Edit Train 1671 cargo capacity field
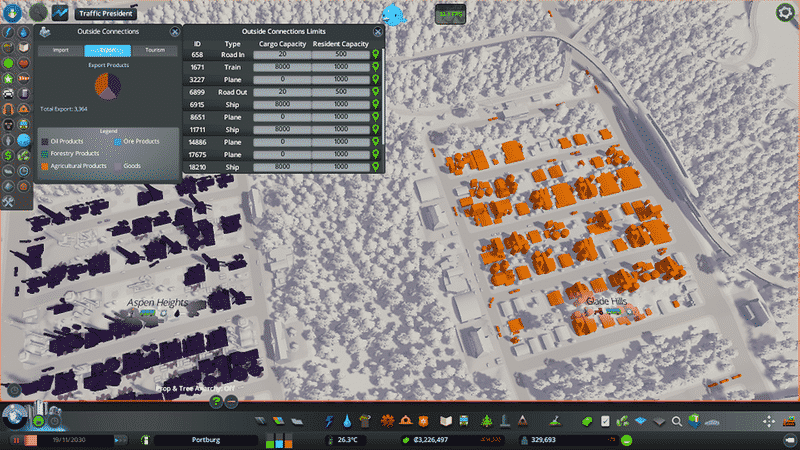The width and height of the screenshot is (800, 450). (282, 67)
